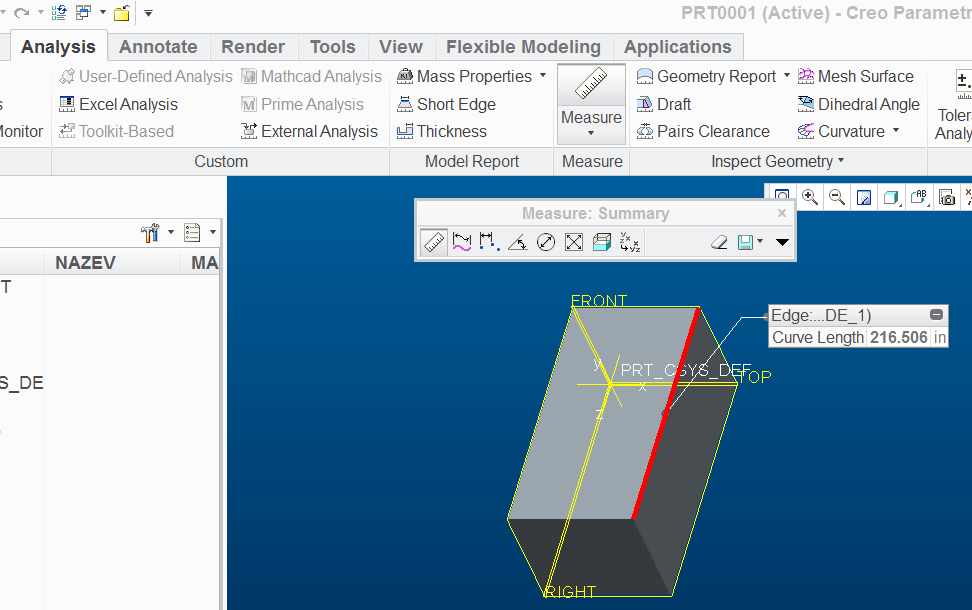Open the Mass Properties dropdown arrow
This screenshot has height=610, width=972.
coord(543,76)
